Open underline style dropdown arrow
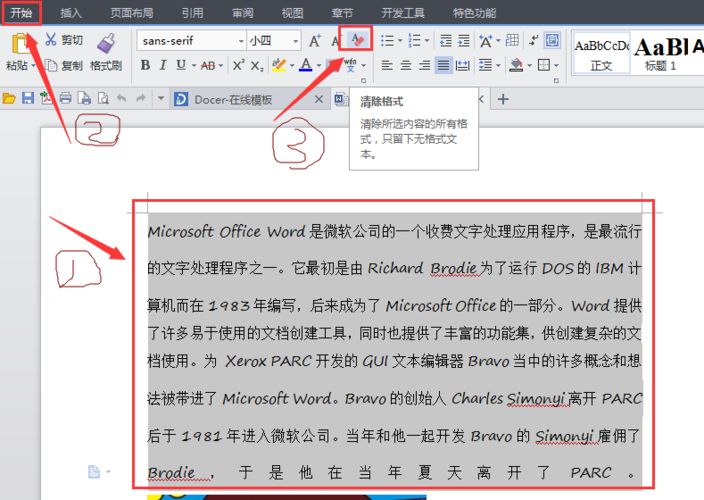The width and height of the screenshot is (704, 500). tap(194, 66)
